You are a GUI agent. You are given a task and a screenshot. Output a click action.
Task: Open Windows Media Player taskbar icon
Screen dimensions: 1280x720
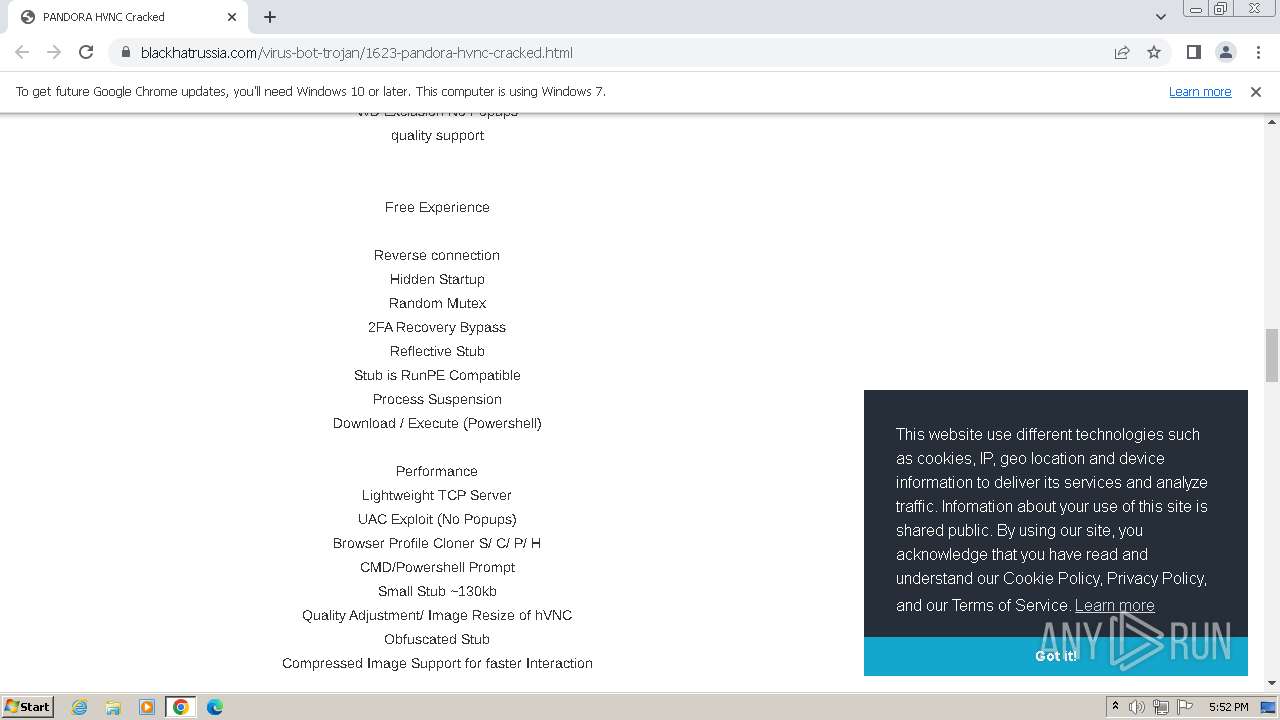(x=147, y=707)
